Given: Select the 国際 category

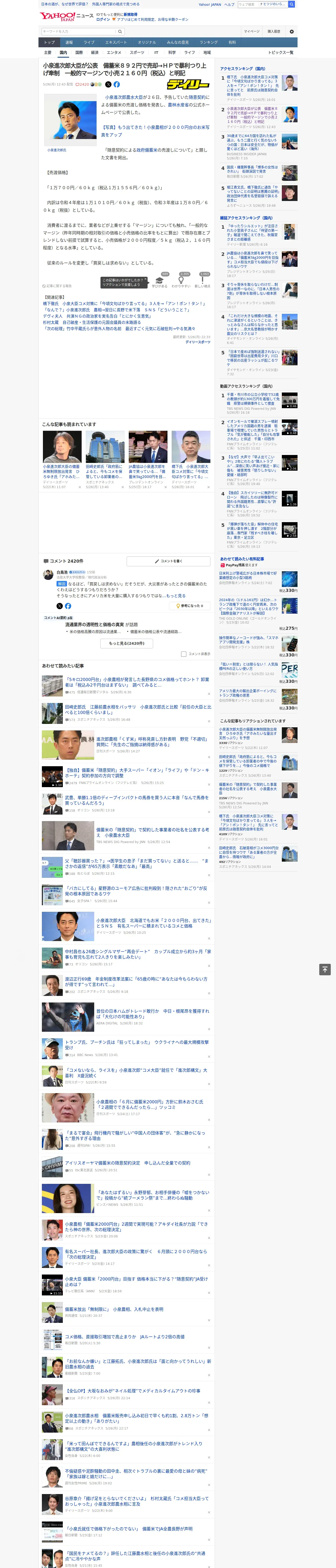Looking at the screenshot, I should [x=79, y=52].
